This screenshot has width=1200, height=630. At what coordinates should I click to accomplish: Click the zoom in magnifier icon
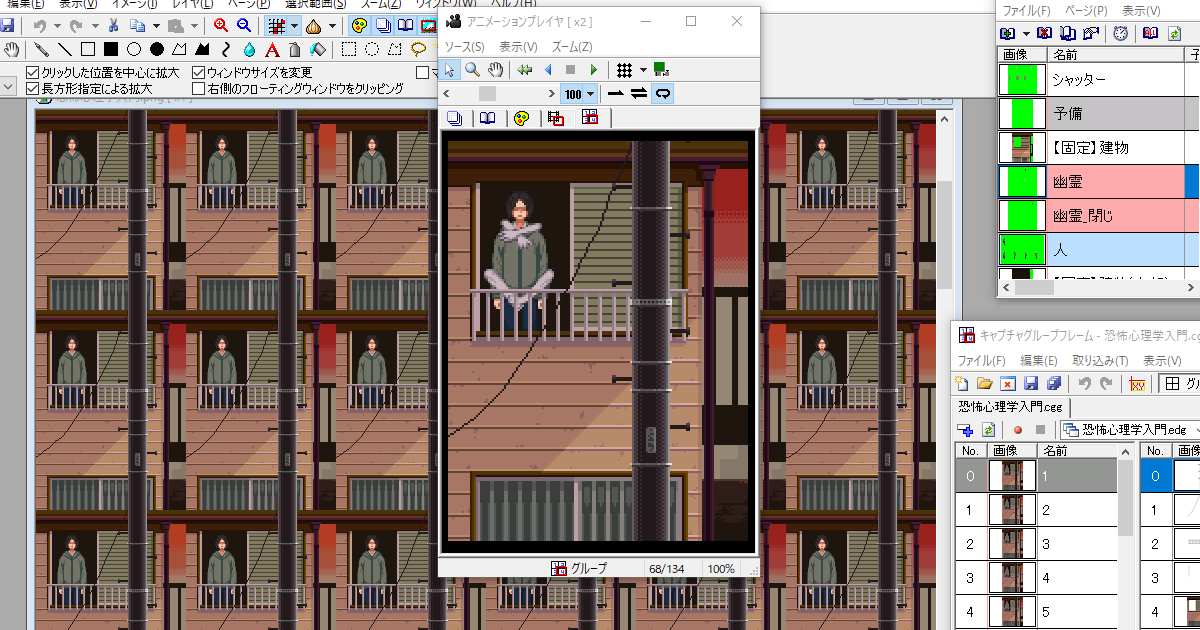(220, 26)
